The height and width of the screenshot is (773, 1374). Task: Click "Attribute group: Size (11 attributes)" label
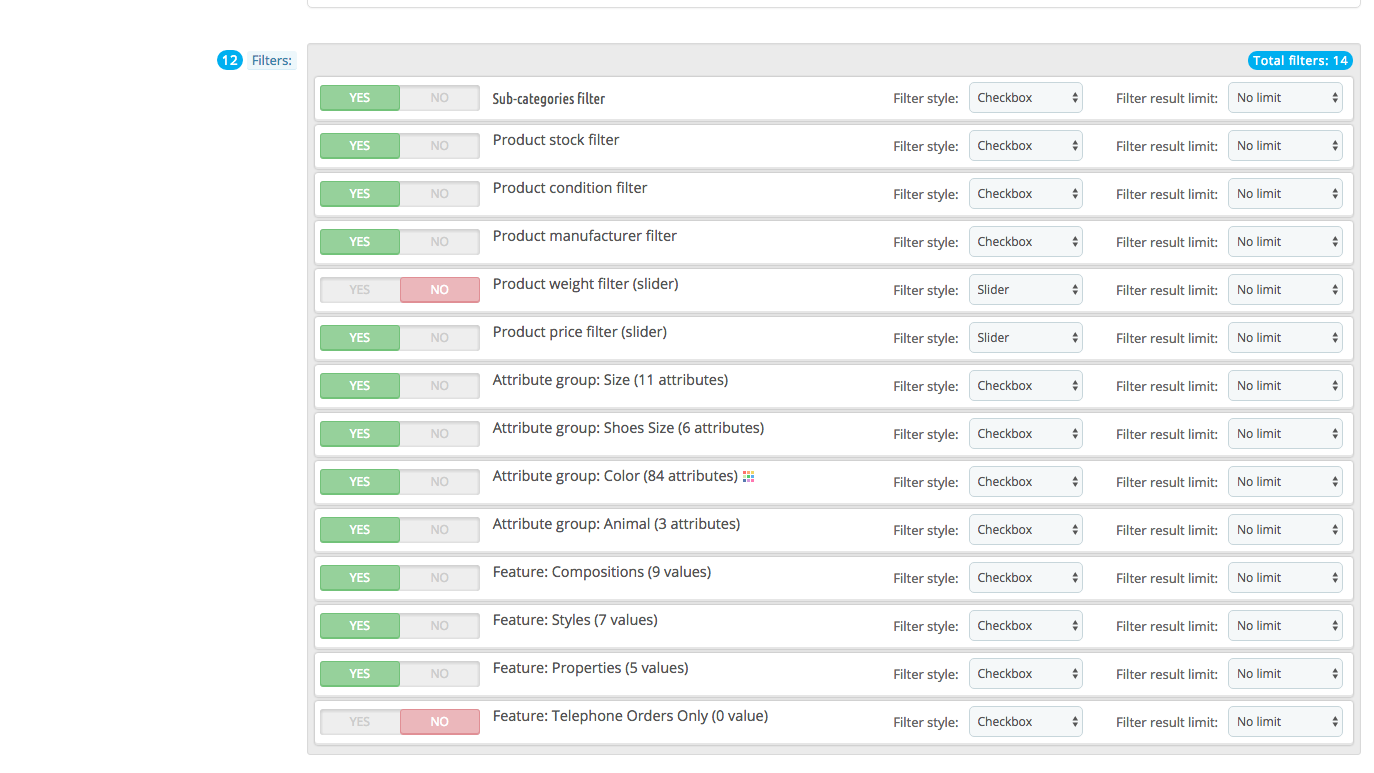(611, 380)
